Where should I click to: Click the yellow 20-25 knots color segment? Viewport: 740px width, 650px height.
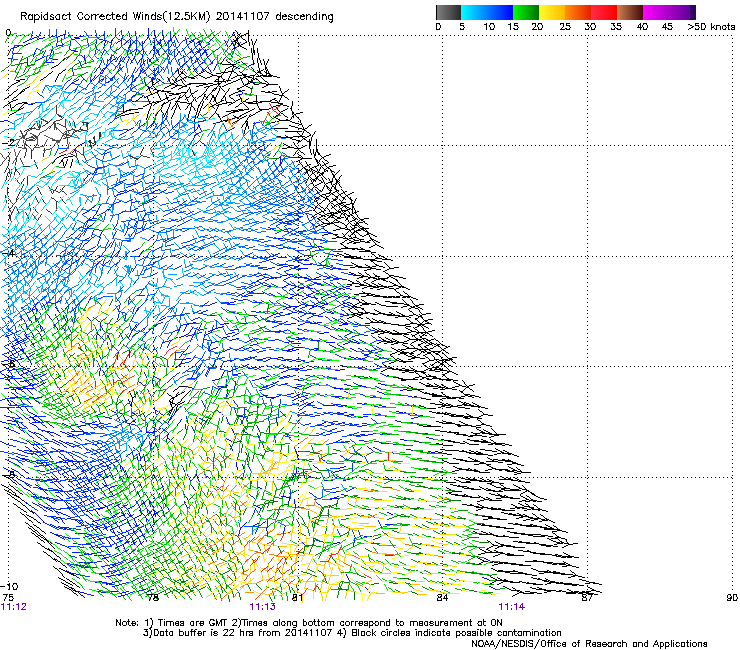pyautogui.click(x=552, y=12)
